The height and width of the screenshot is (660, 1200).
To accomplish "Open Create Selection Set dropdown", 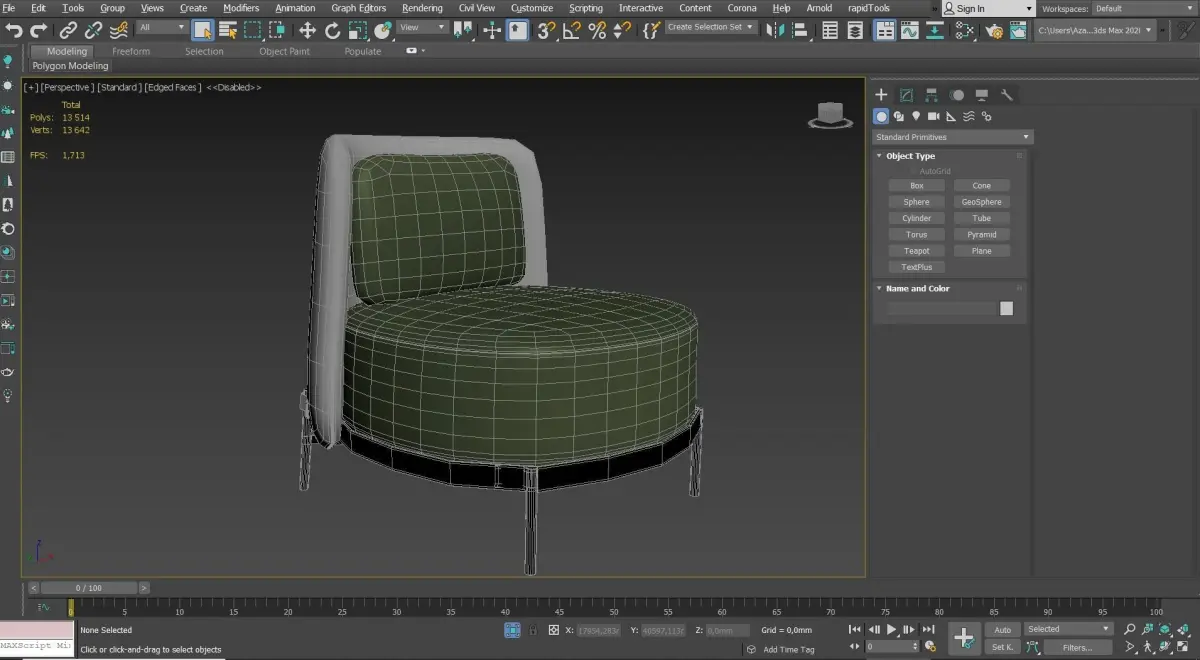I will [710, 27].
